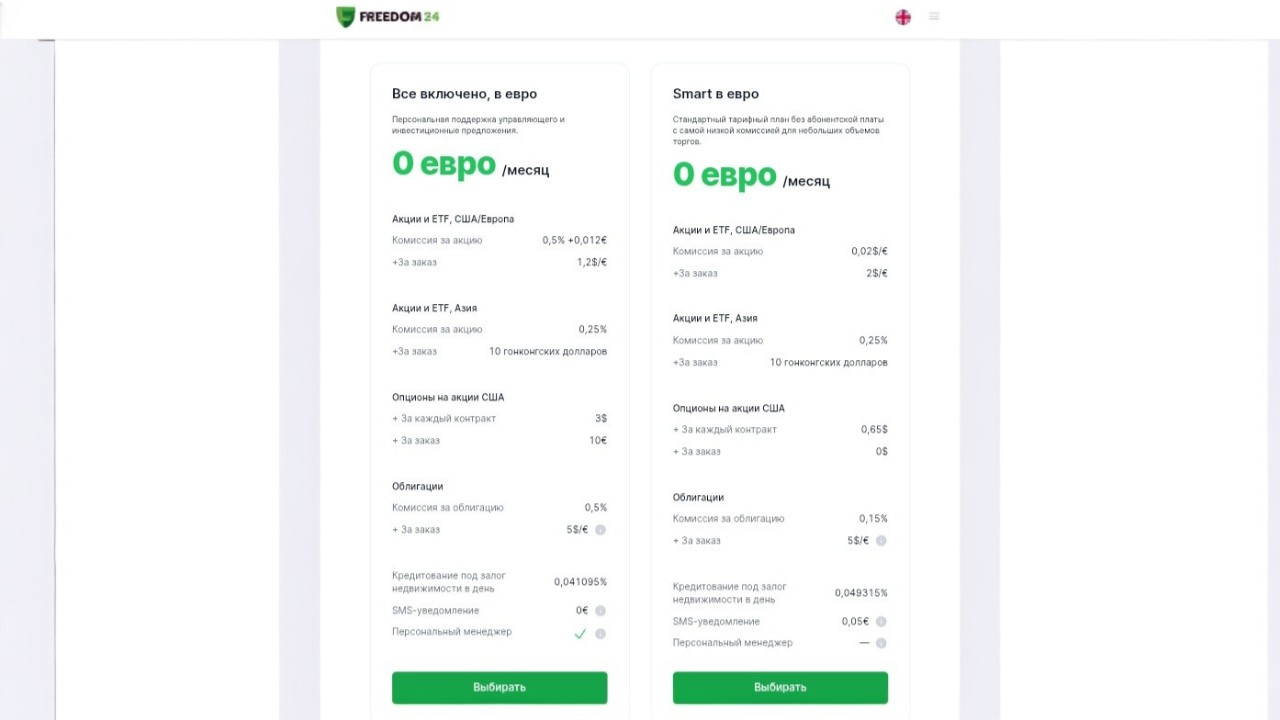Click the 'Smart в евро' plan title
1280x720 pixels.
(715, 94)
